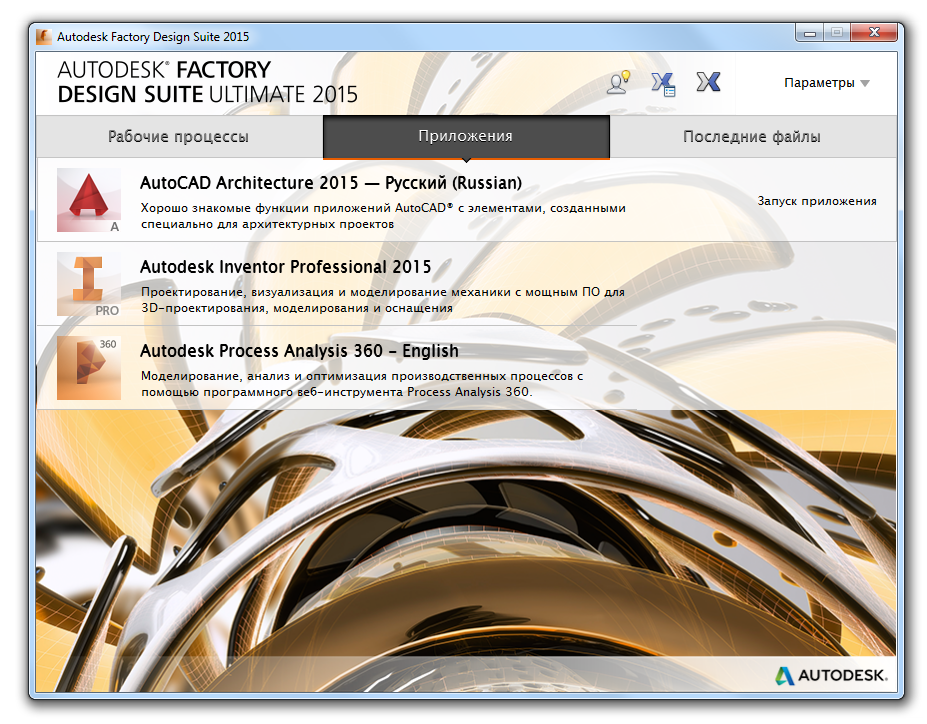Screen dimensions: 927x724
Task: Click the AutoCAD Architecture description text
Action: [x=383, y=216]
